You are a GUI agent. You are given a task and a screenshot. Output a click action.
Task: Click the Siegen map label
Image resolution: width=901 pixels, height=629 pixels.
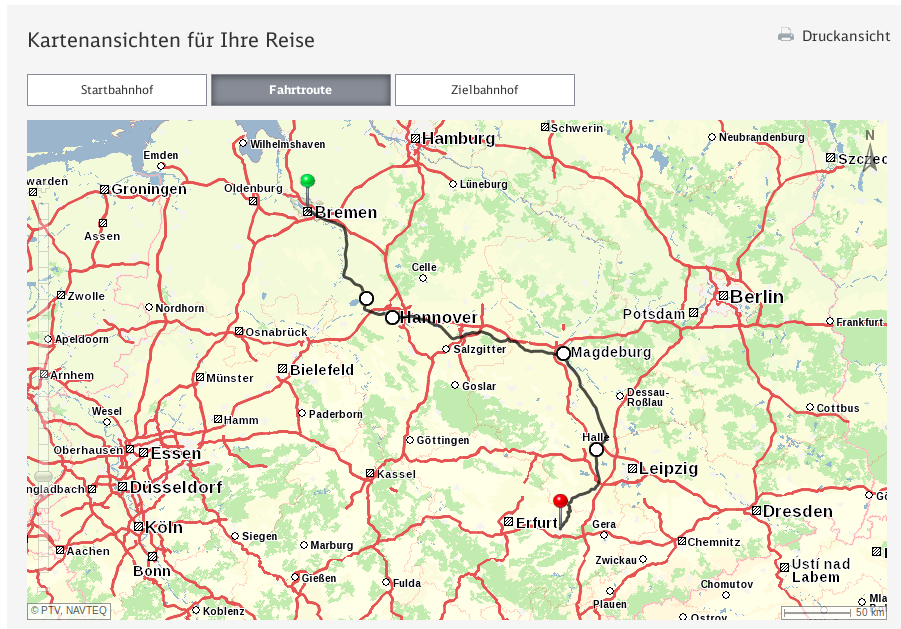259,536
